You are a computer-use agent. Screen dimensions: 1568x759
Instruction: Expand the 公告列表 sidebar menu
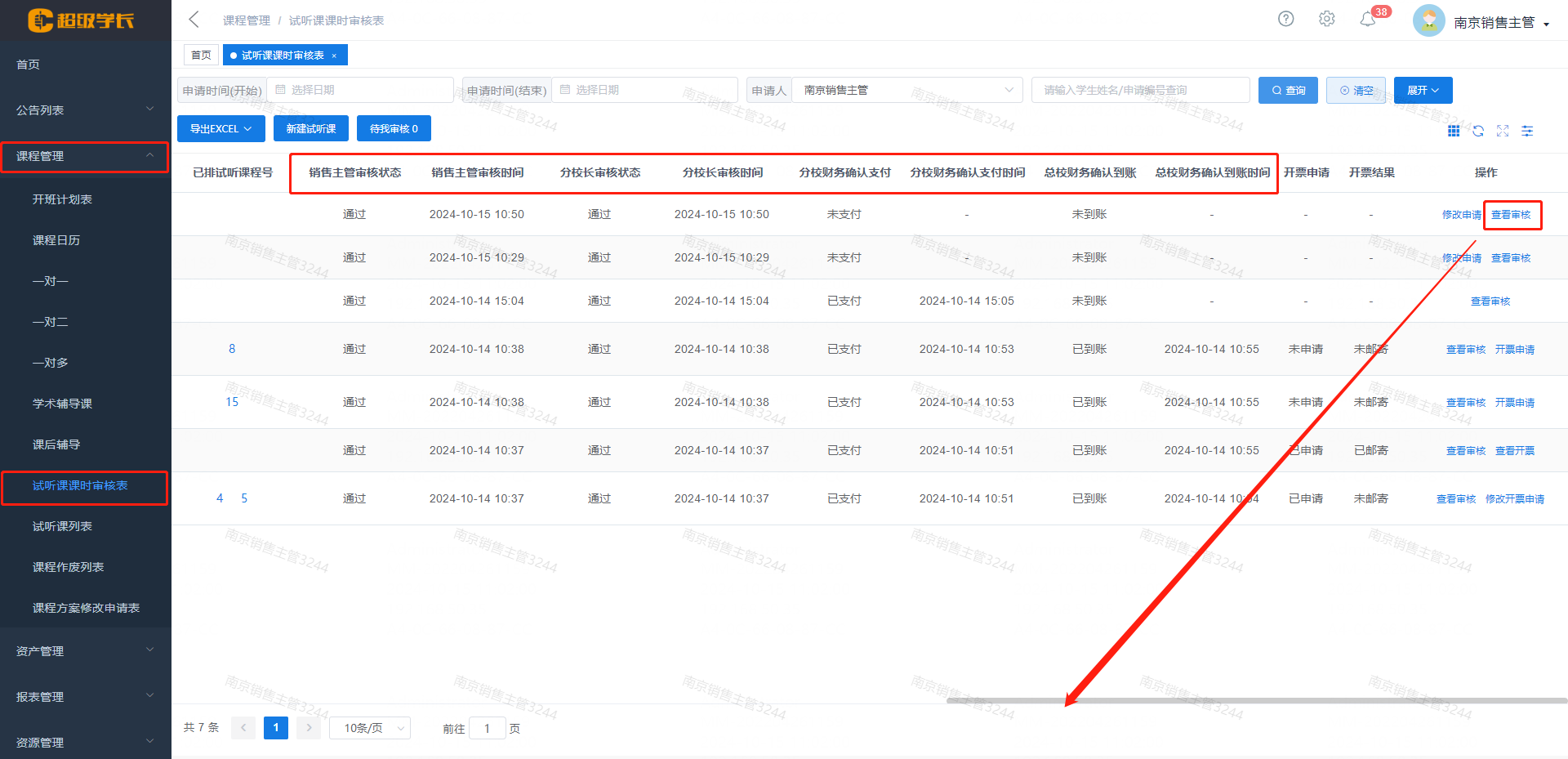85,109
